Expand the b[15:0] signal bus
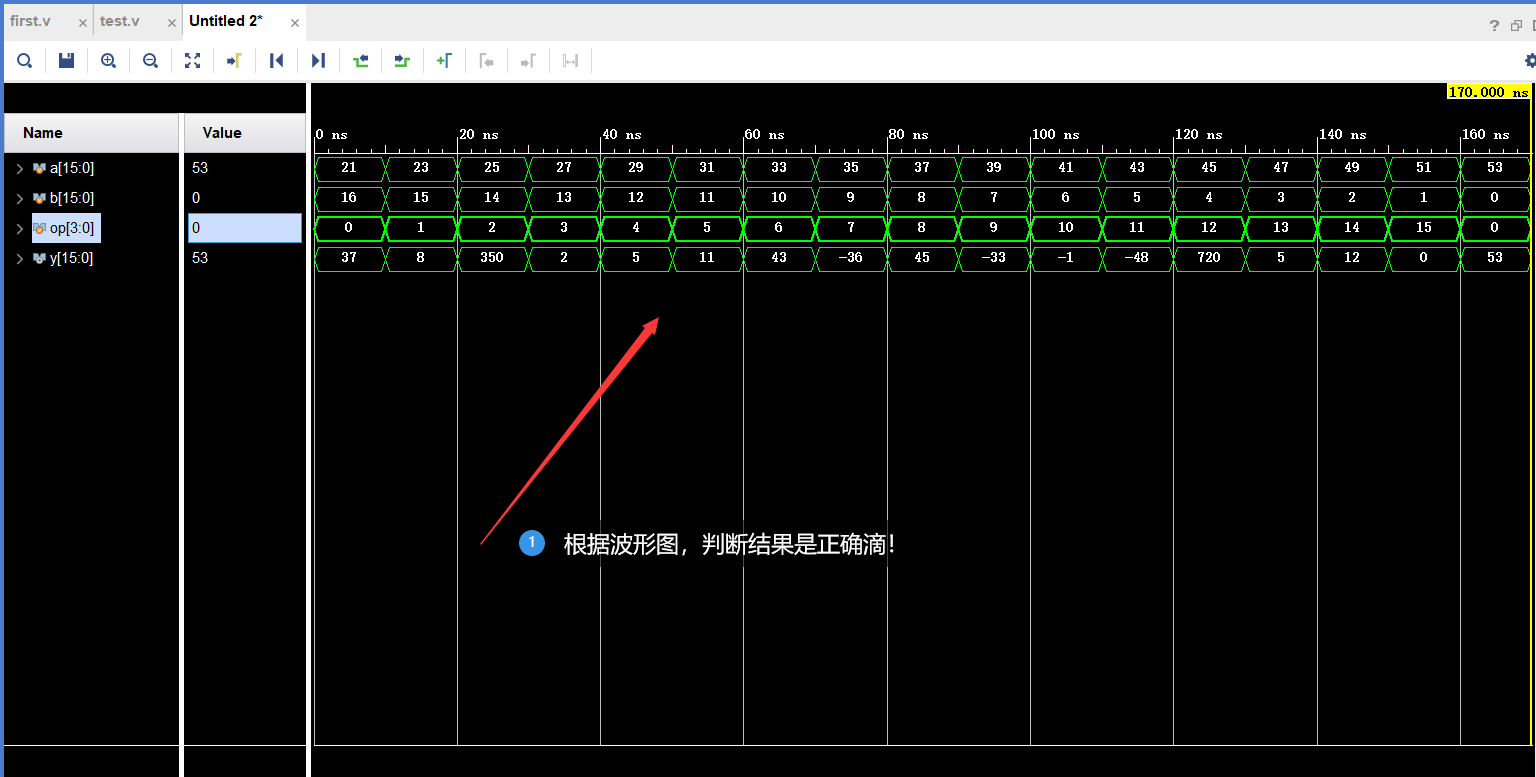 coord(20,198)
